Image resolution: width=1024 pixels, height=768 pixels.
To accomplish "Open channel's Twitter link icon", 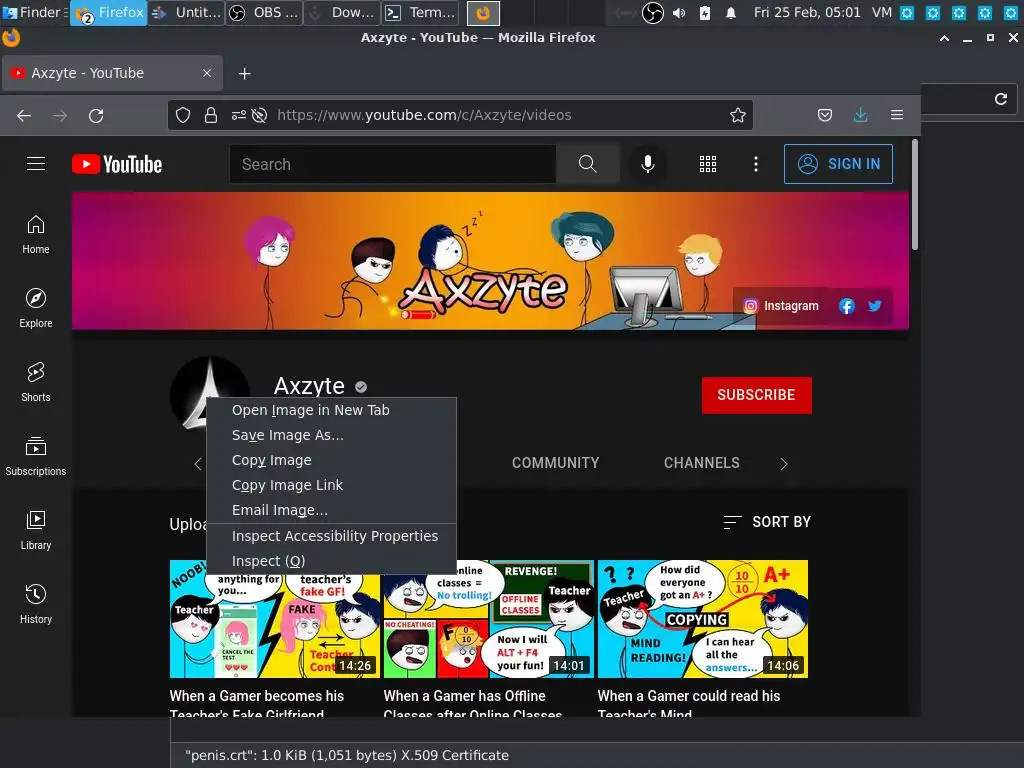I will (x=875, y=306).
